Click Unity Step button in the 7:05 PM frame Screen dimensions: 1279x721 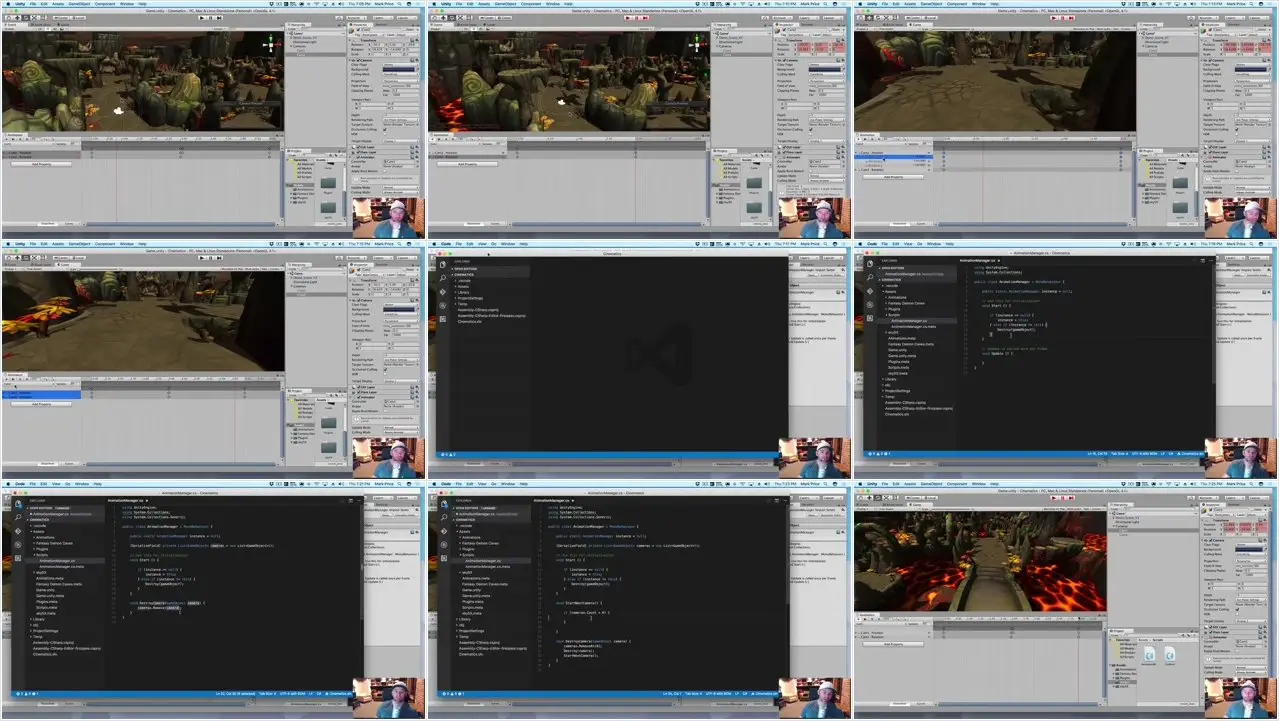tap(219, 18)
